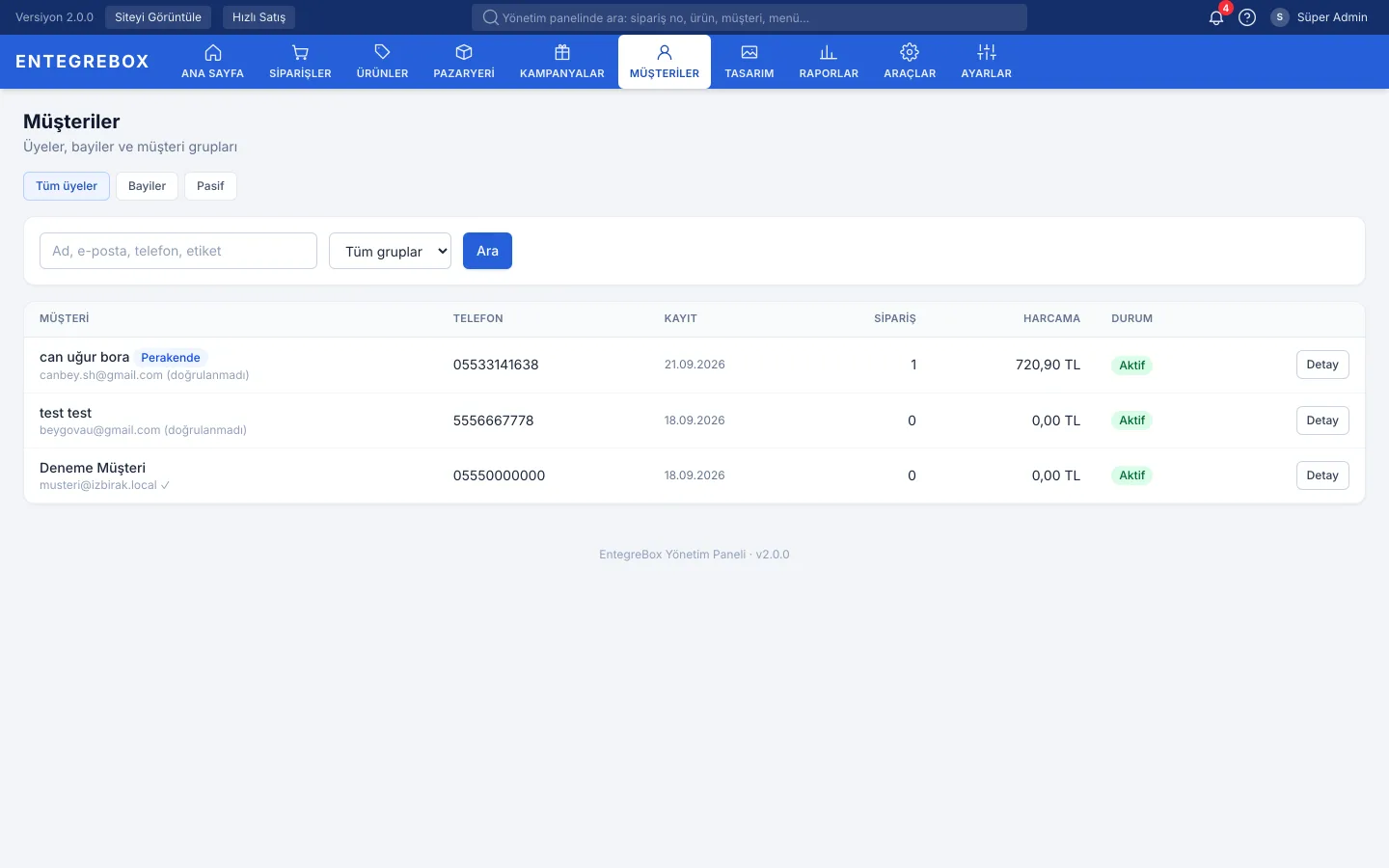The height and width of the screenshot is (868, 1389).
Task: Click the ENTEGREBOX logo
Action: [83, 62]
